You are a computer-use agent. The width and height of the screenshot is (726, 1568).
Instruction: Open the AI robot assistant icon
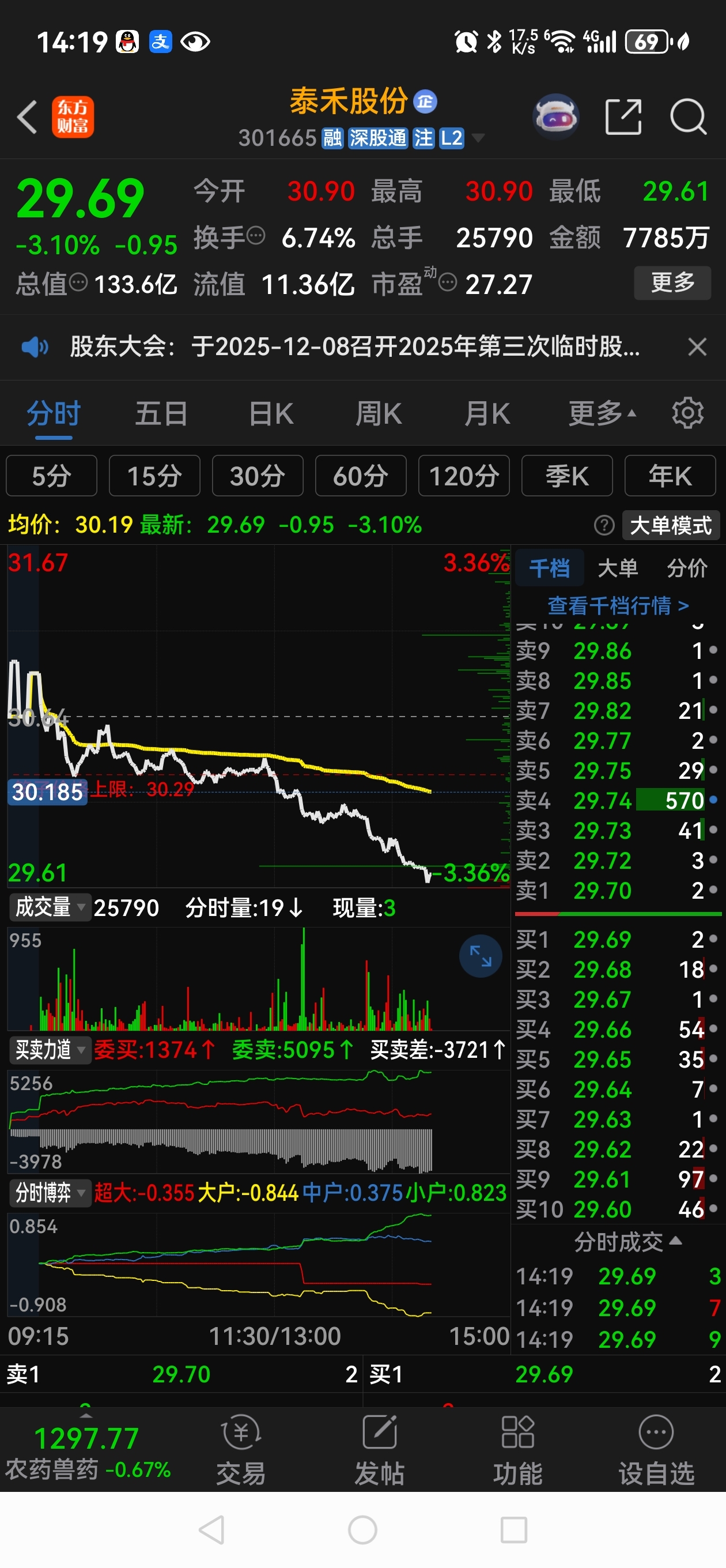tap(555, 116)
